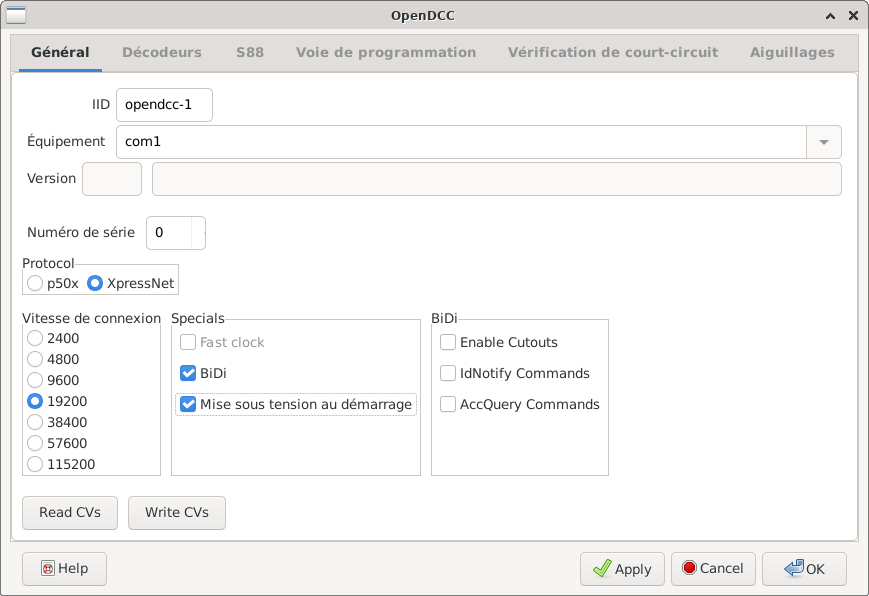
Task: Uncheck the BiDi option in Specials
Action: [188, 373]
